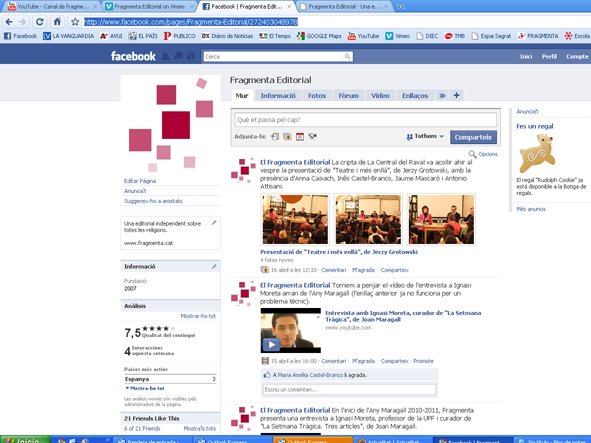Switch to the Enllaços tab
Screen dimensions: 591x443
tap(415, 95)
